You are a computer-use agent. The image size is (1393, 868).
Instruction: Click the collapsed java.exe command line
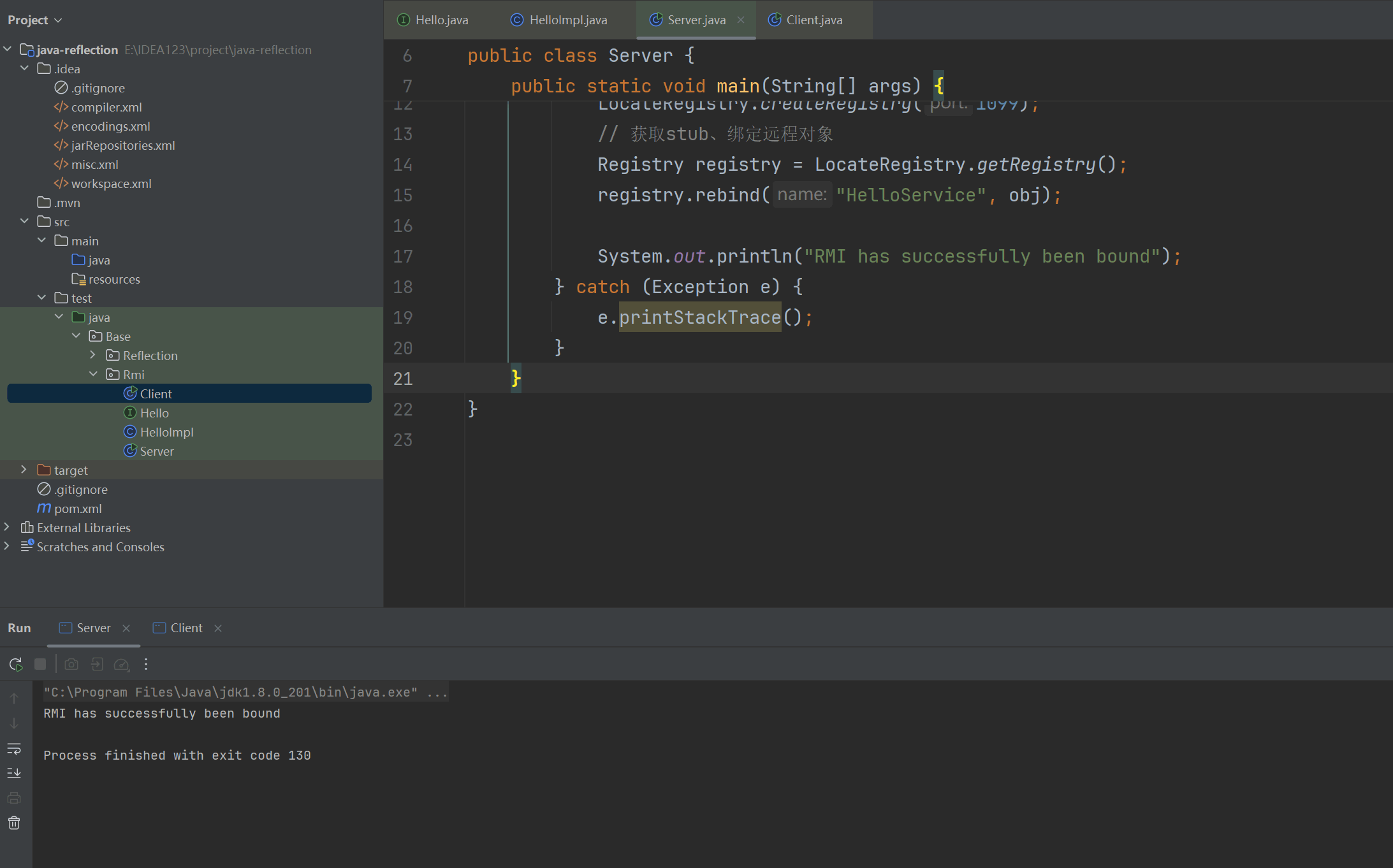245,692
